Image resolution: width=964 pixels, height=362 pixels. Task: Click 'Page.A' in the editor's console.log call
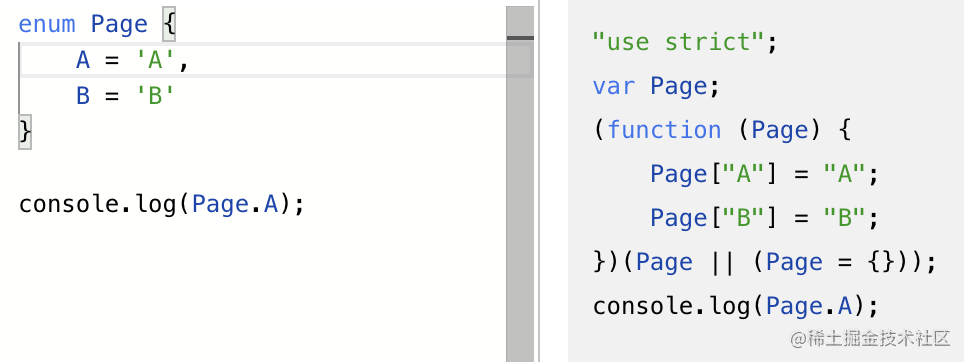235,203
